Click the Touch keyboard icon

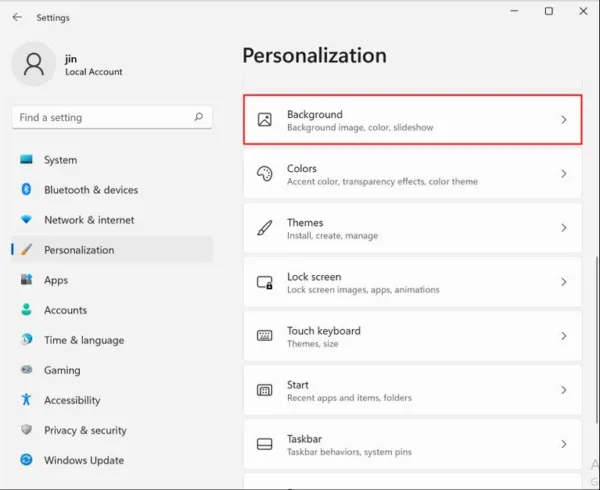click(264, 336)
